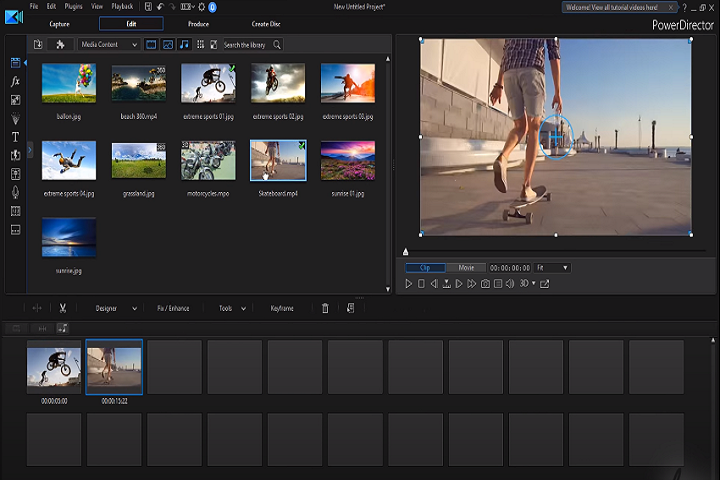Click the split clip scissors icon
The height and width of the screenshot is (480, 720).
tap(62, 308)
